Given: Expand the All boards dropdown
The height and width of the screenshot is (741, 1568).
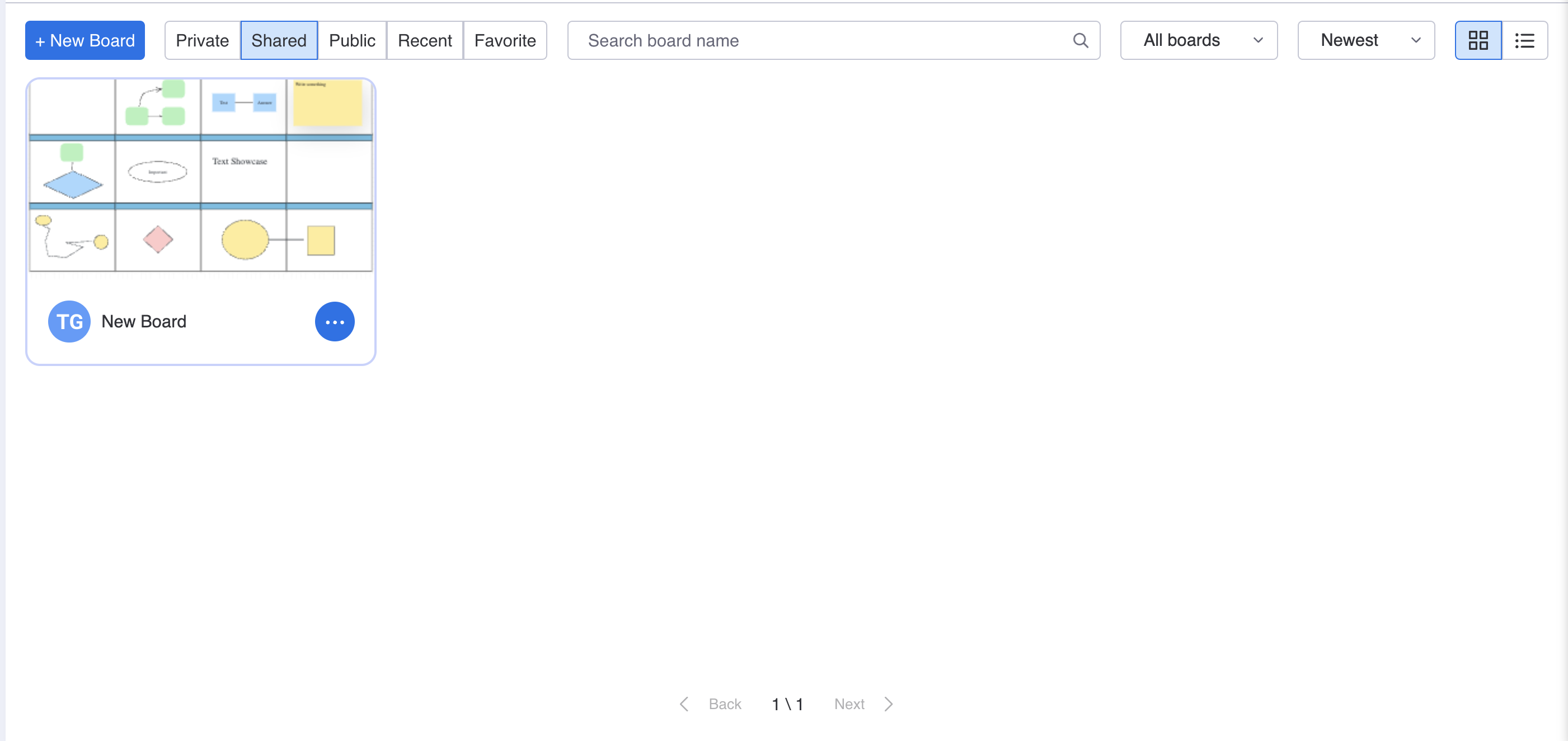Looking at the screenshot, I should (x=1199, y=41).
